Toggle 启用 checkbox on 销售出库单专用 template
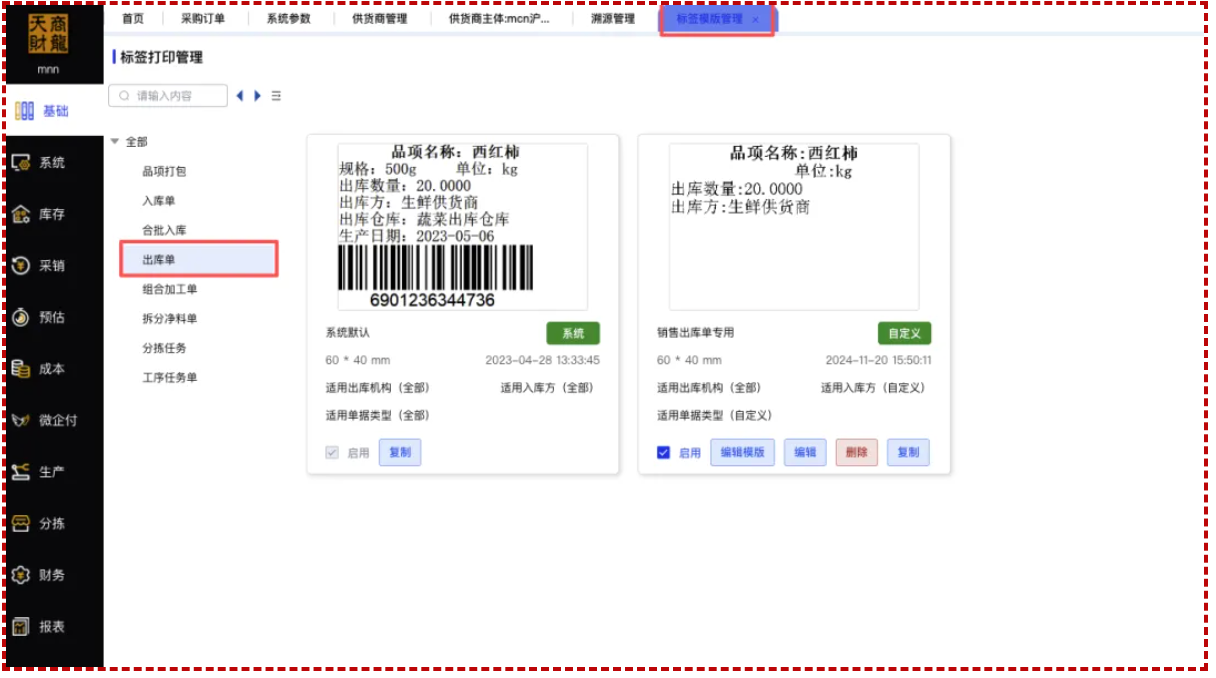Image resolution: width=1216 pixels, height=678 pixels. pyautogui.click(x=663, y=453)
